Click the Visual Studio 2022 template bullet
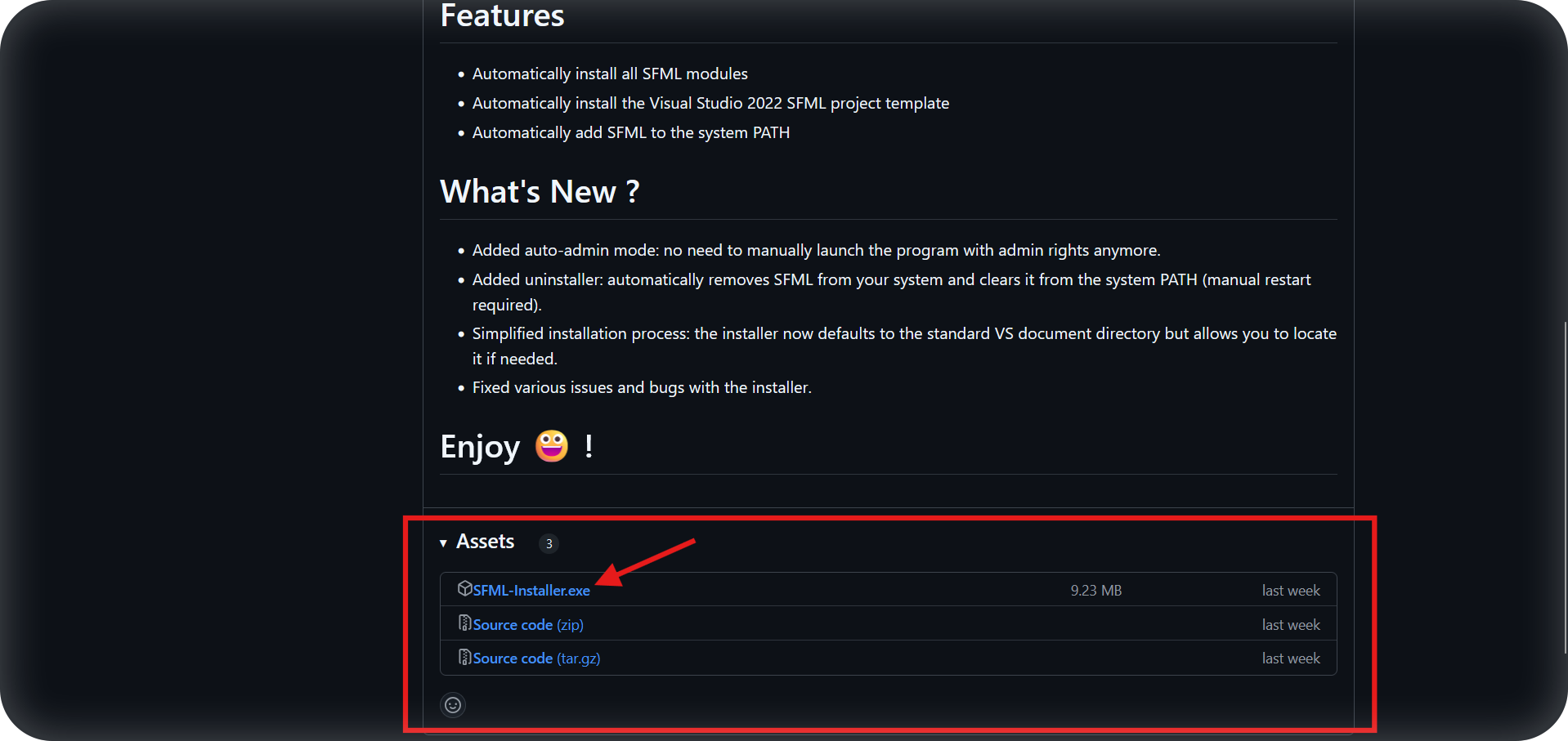Screen dimensions: 1568x741 pyautogui.click(x=710, y=103)
